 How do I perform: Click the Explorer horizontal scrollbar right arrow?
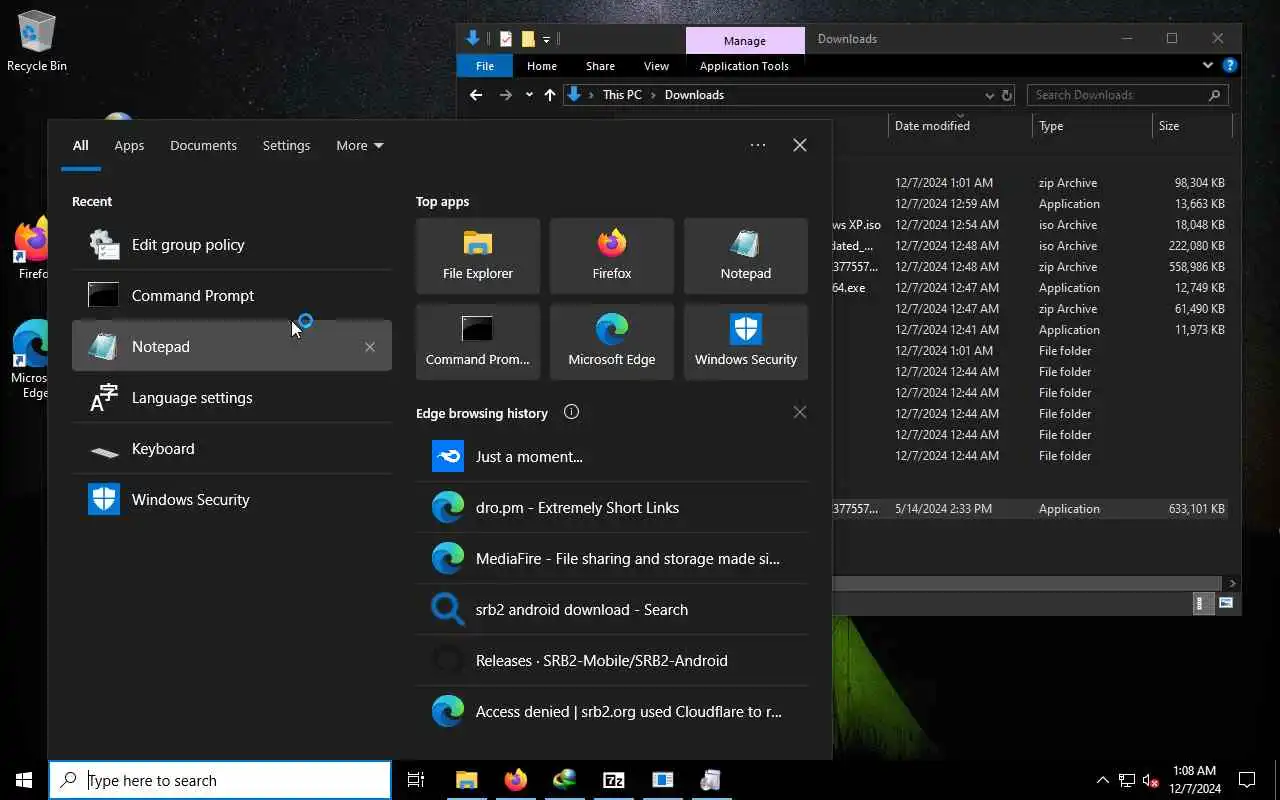(x=1232, y=583)
